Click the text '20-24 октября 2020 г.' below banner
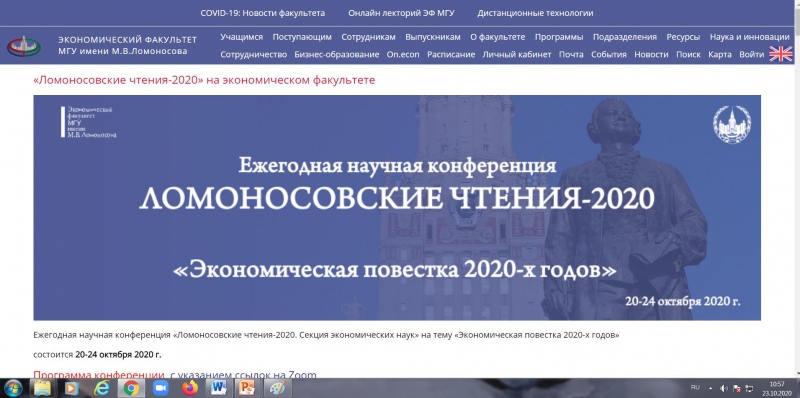Screen dimensions: 800x398 118,354
